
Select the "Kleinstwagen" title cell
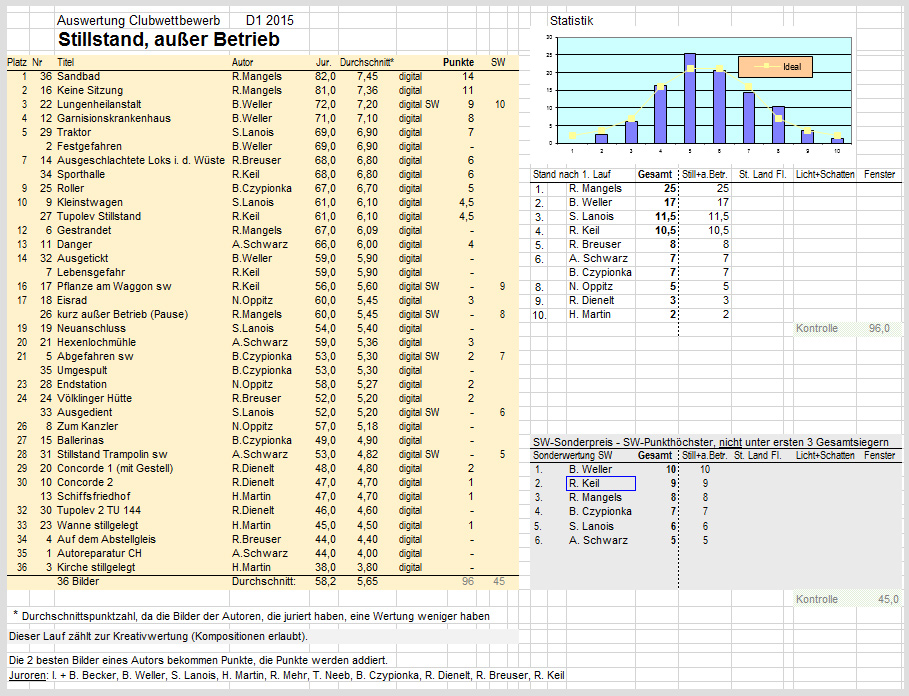(x=90, y=202)
